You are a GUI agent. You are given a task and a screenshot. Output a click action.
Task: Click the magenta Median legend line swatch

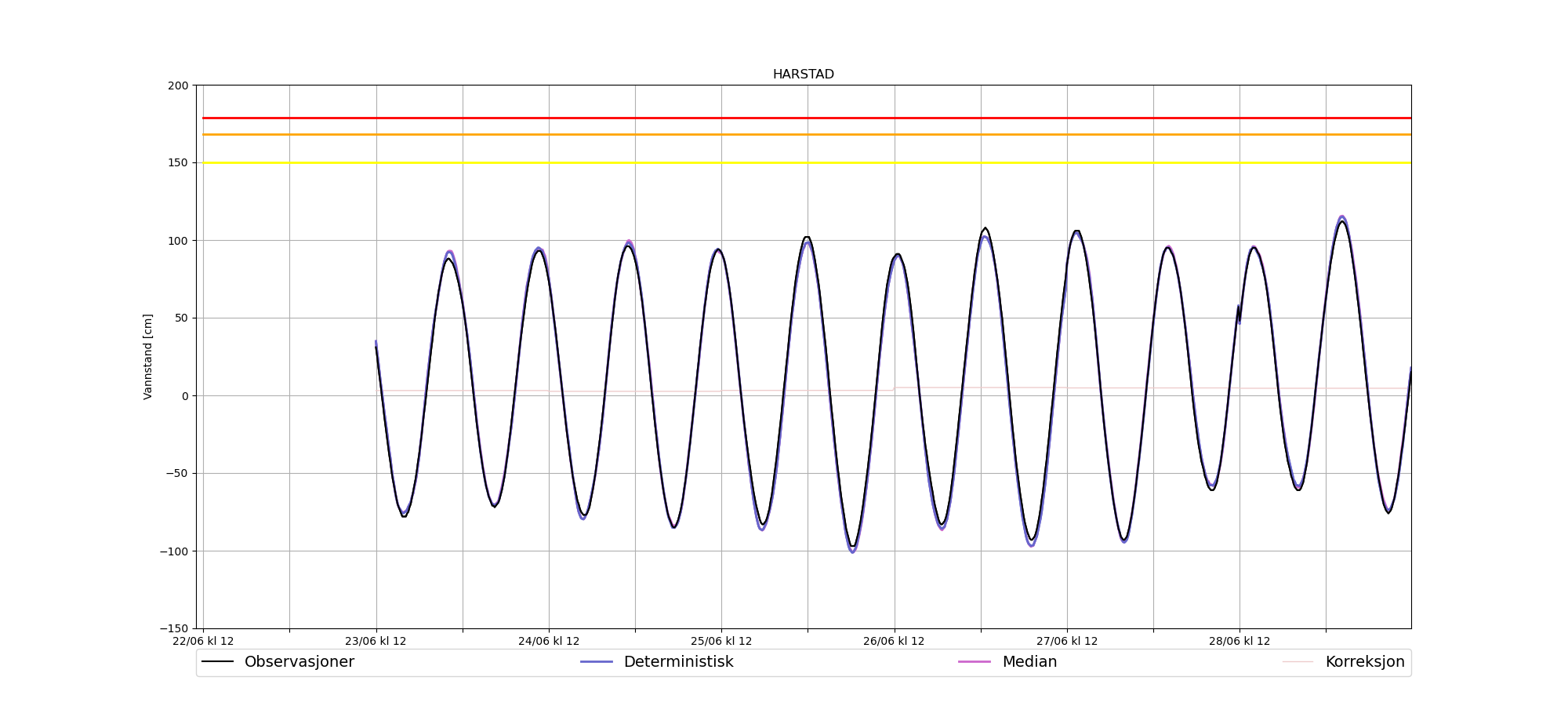[x=975, y=662]
